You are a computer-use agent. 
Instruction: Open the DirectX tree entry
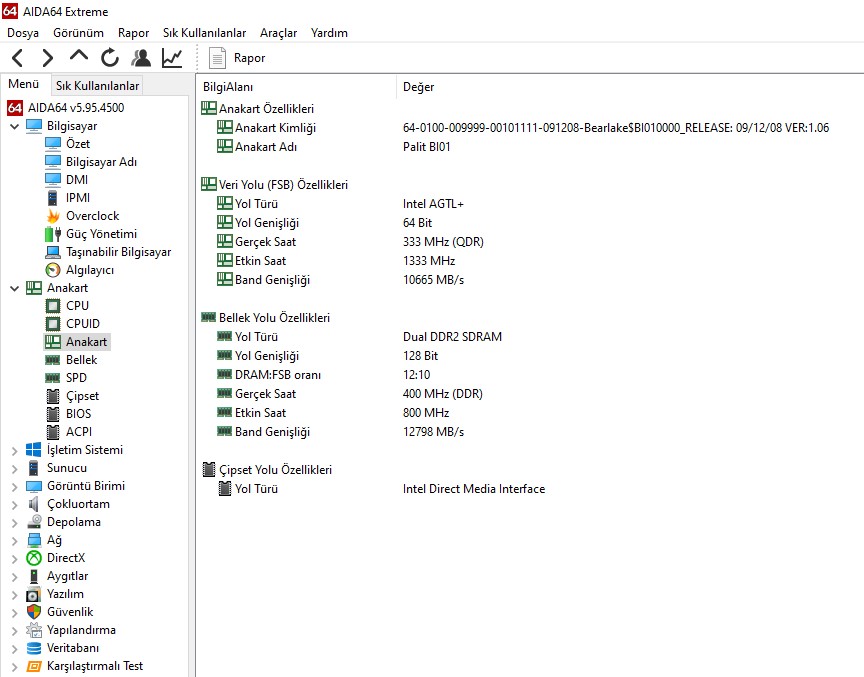[x=65, y=558]
